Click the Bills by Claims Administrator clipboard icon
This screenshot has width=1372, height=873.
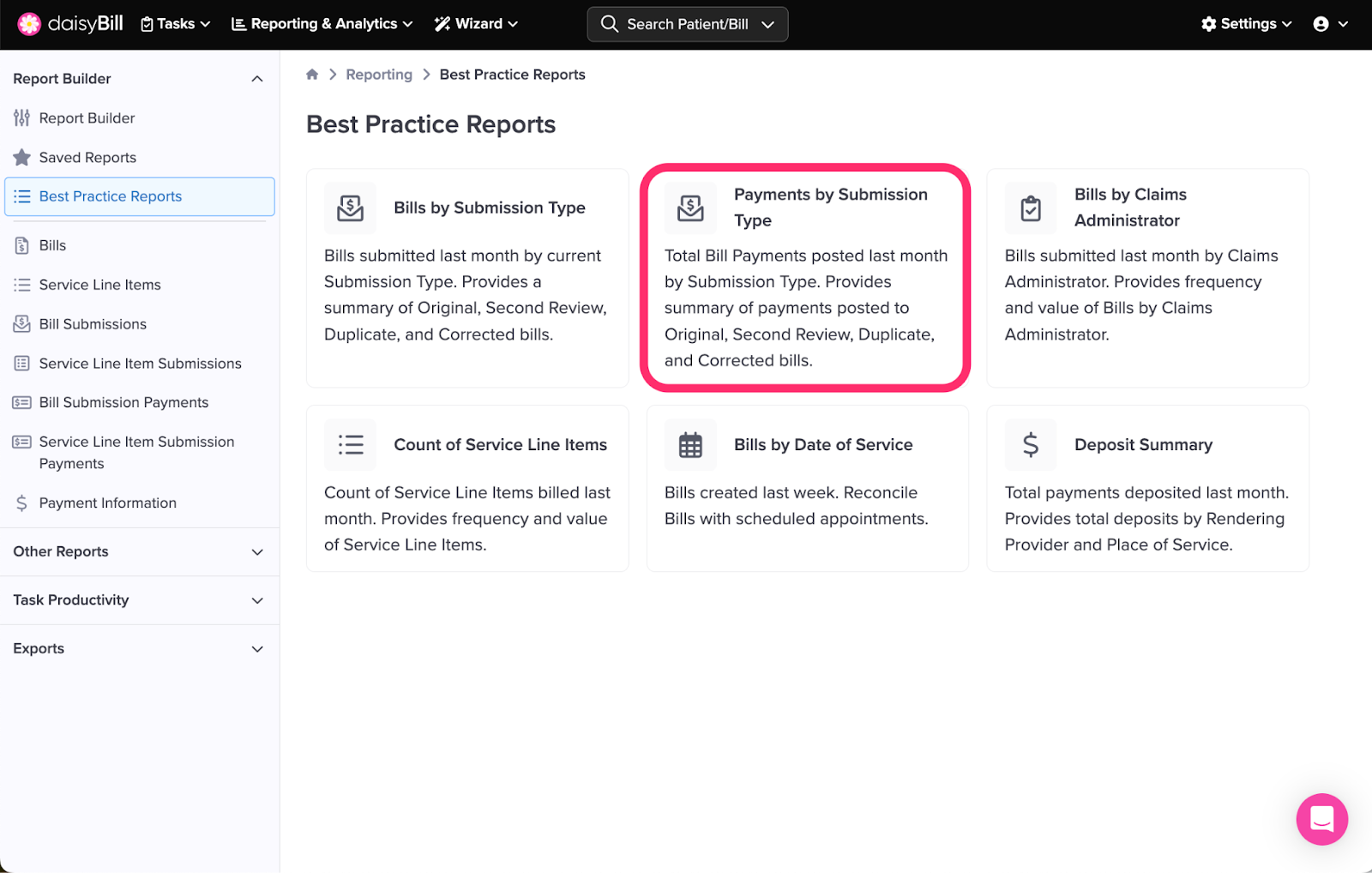point(1030,208)
